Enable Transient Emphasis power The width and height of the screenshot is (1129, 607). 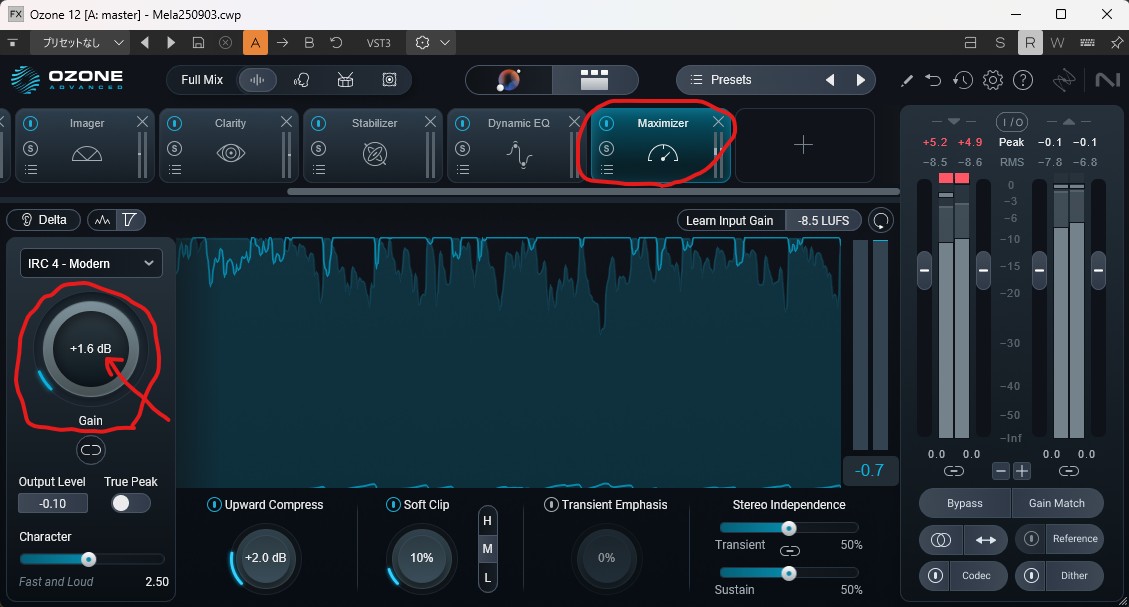(551, 505)
